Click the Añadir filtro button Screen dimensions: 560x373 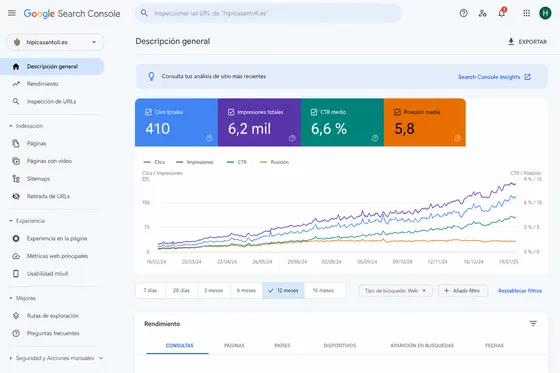[x=462, y=291]
